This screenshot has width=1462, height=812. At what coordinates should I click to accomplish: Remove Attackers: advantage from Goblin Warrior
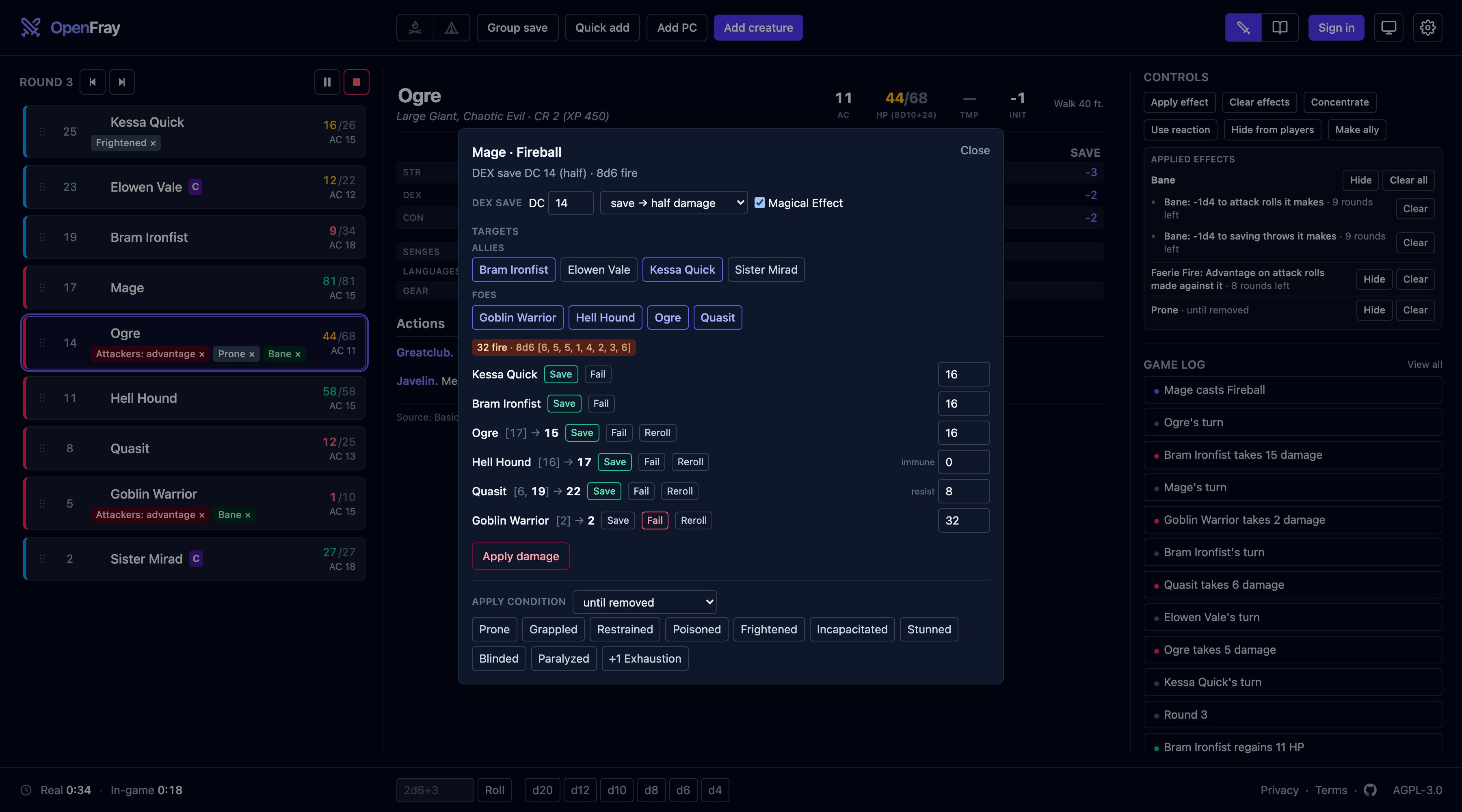click(201, 515)
